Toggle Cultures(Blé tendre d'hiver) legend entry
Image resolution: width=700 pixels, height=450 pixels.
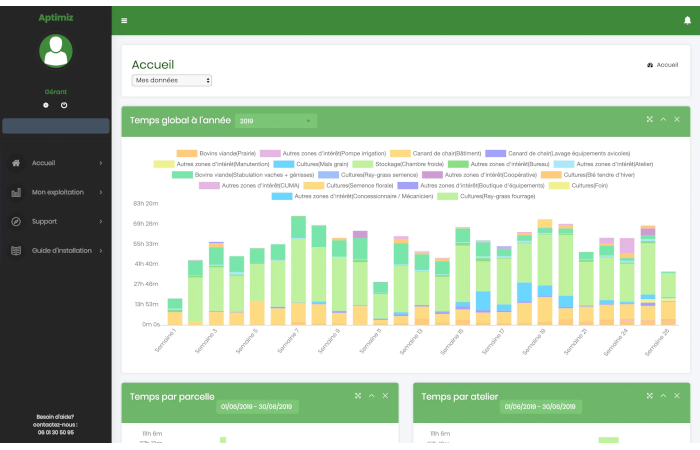coord(588,175)
